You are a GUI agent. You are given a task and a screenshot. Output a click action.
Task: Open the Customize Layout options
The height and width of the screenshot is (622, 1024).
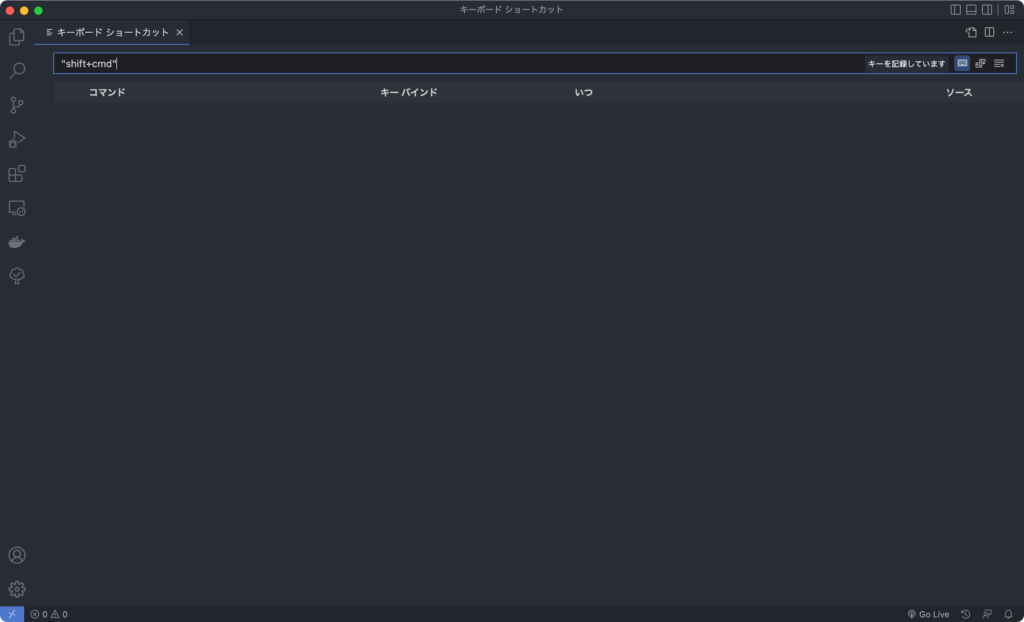point(1011,9)
